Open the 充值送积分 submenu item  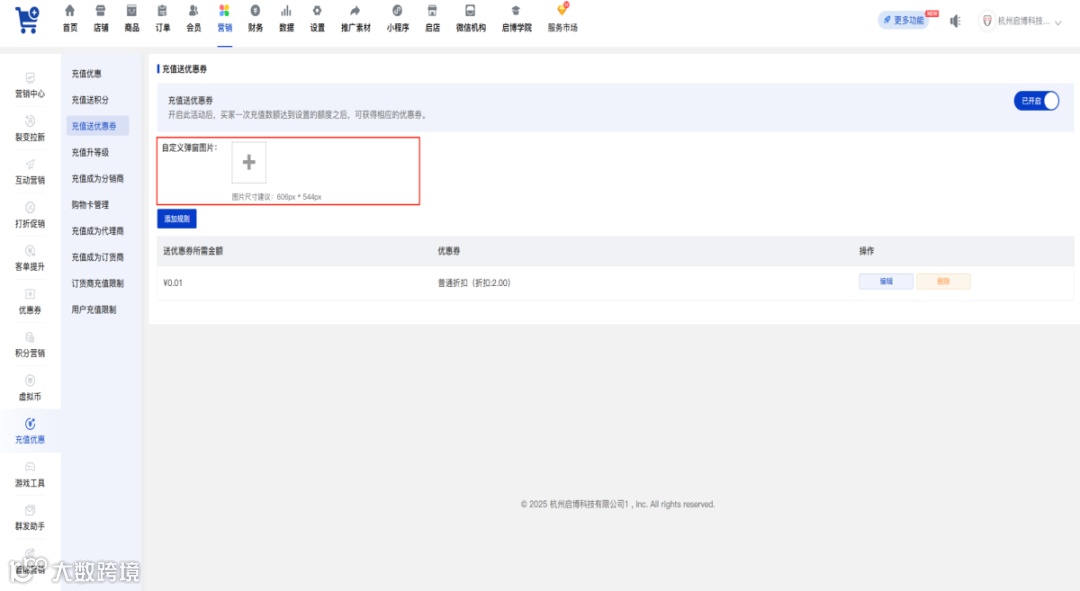tap(90, 100)
